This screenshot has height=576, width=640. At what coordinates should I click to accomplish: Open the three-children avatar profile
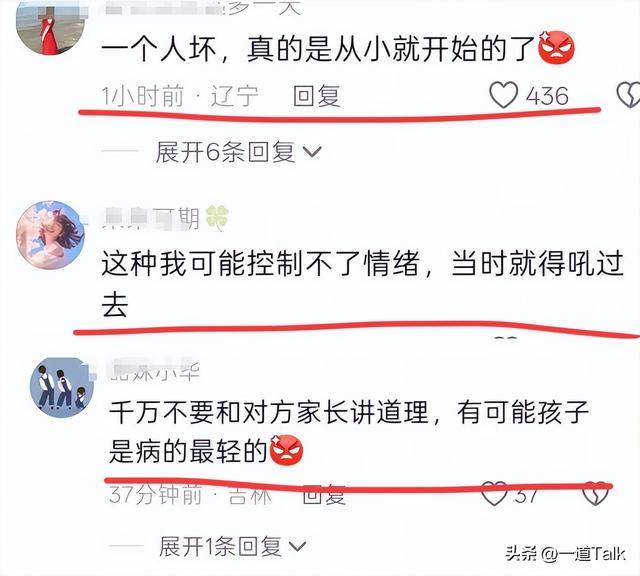[x=62, y=387]
